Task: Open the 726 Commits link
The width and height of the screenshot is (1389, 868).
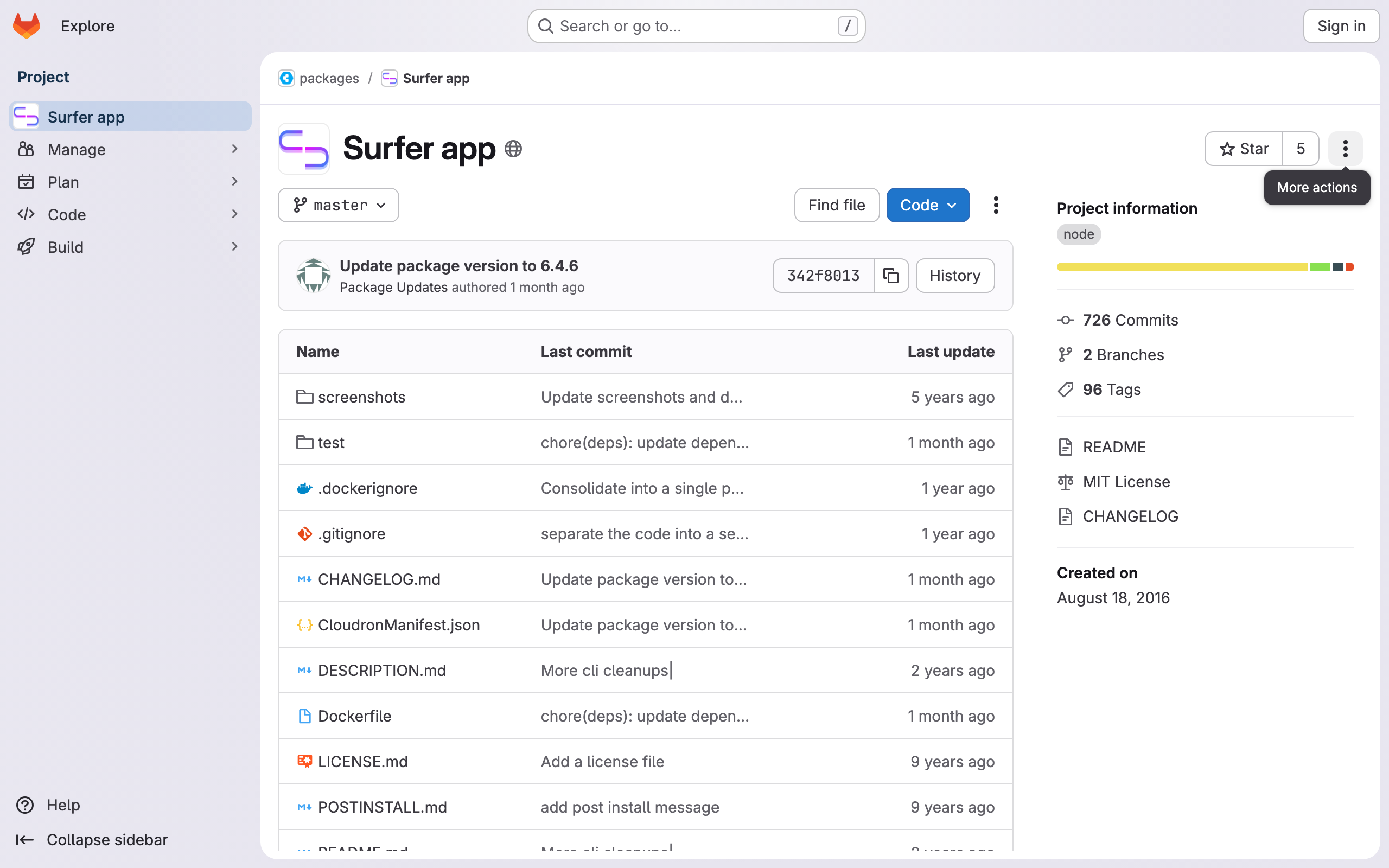Action: point(1129,320)
